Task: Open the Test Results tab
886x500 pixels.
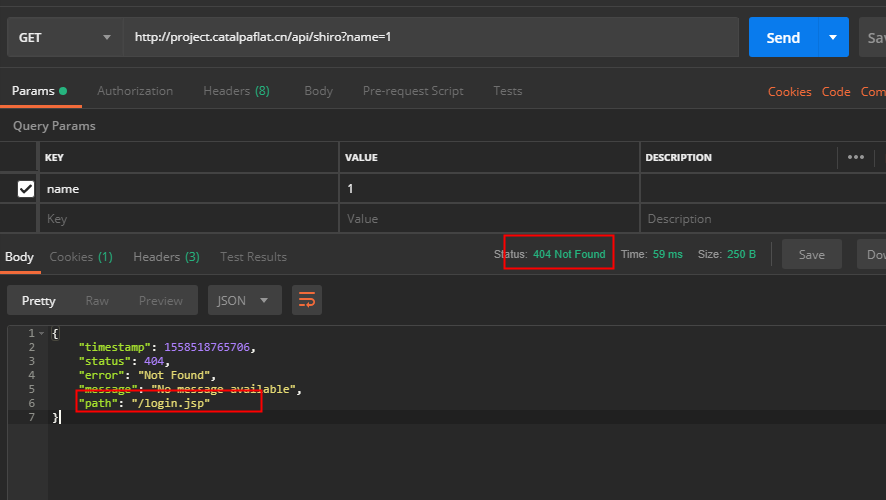Action: [253, 257]
